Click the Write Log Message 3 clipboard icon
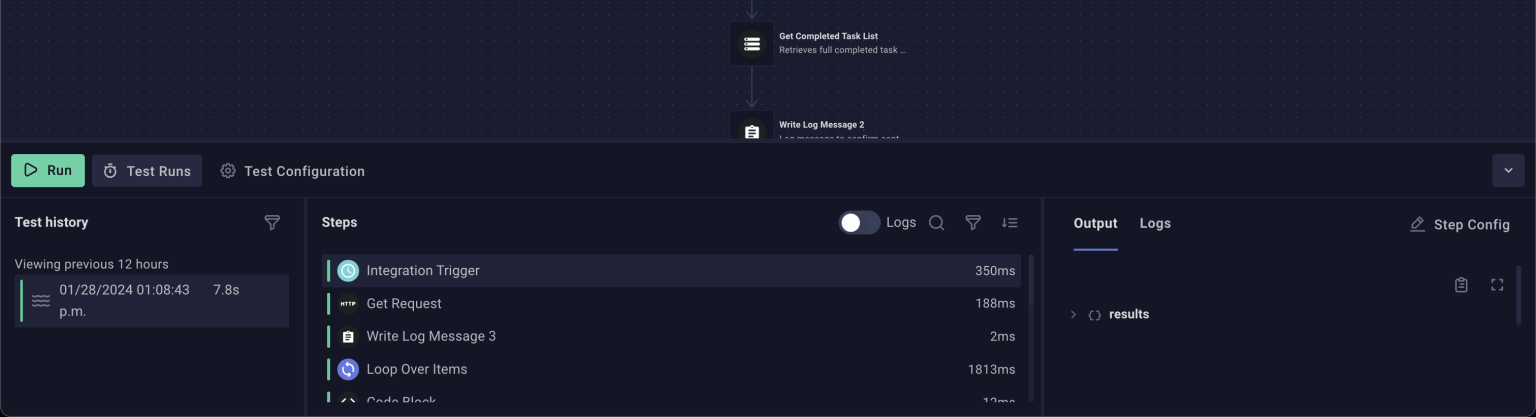This screenshot has height=417, width=1536. pyautogui.click(x=348, y=337)
